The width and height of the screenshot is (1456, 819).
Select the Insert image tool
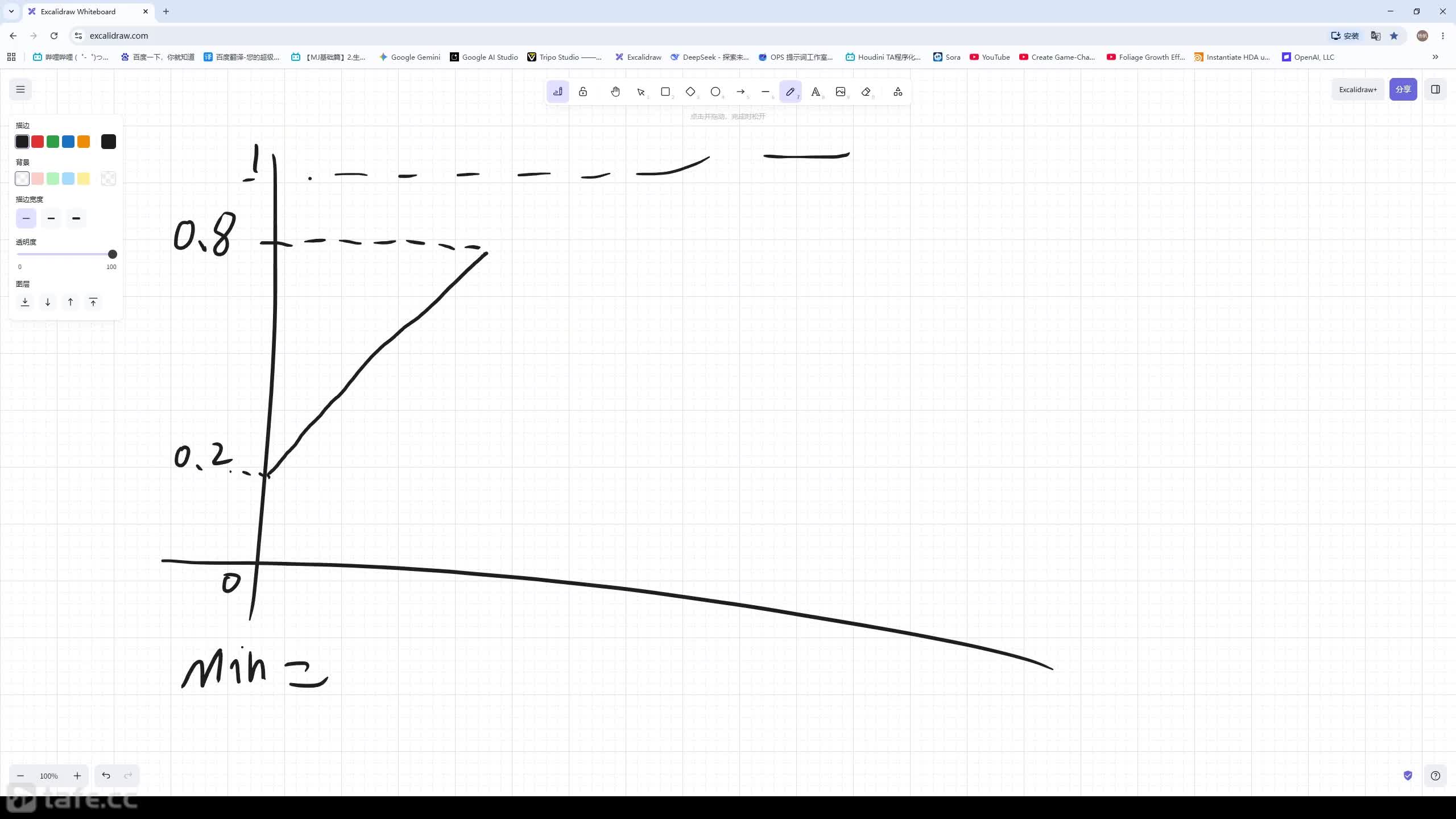point(841,92)
